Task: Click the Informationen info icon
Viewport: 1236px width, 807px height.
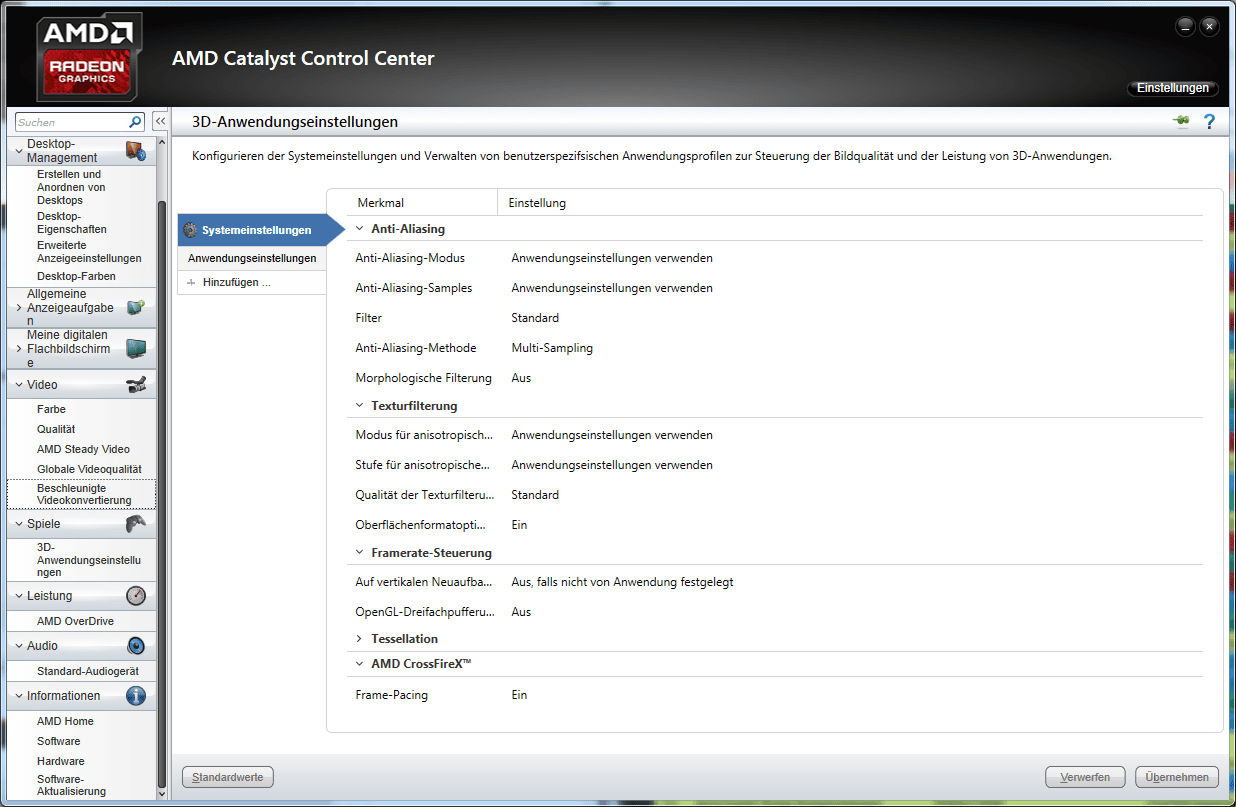Action: (x=136, y=696)
